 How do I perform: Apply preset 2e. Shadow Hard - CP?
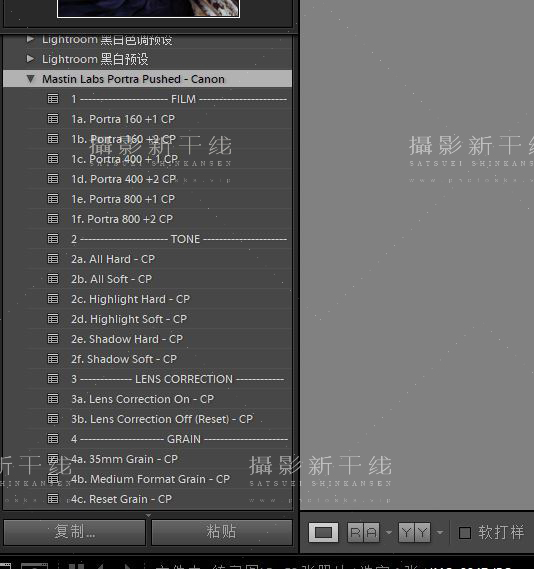[127, 339]
